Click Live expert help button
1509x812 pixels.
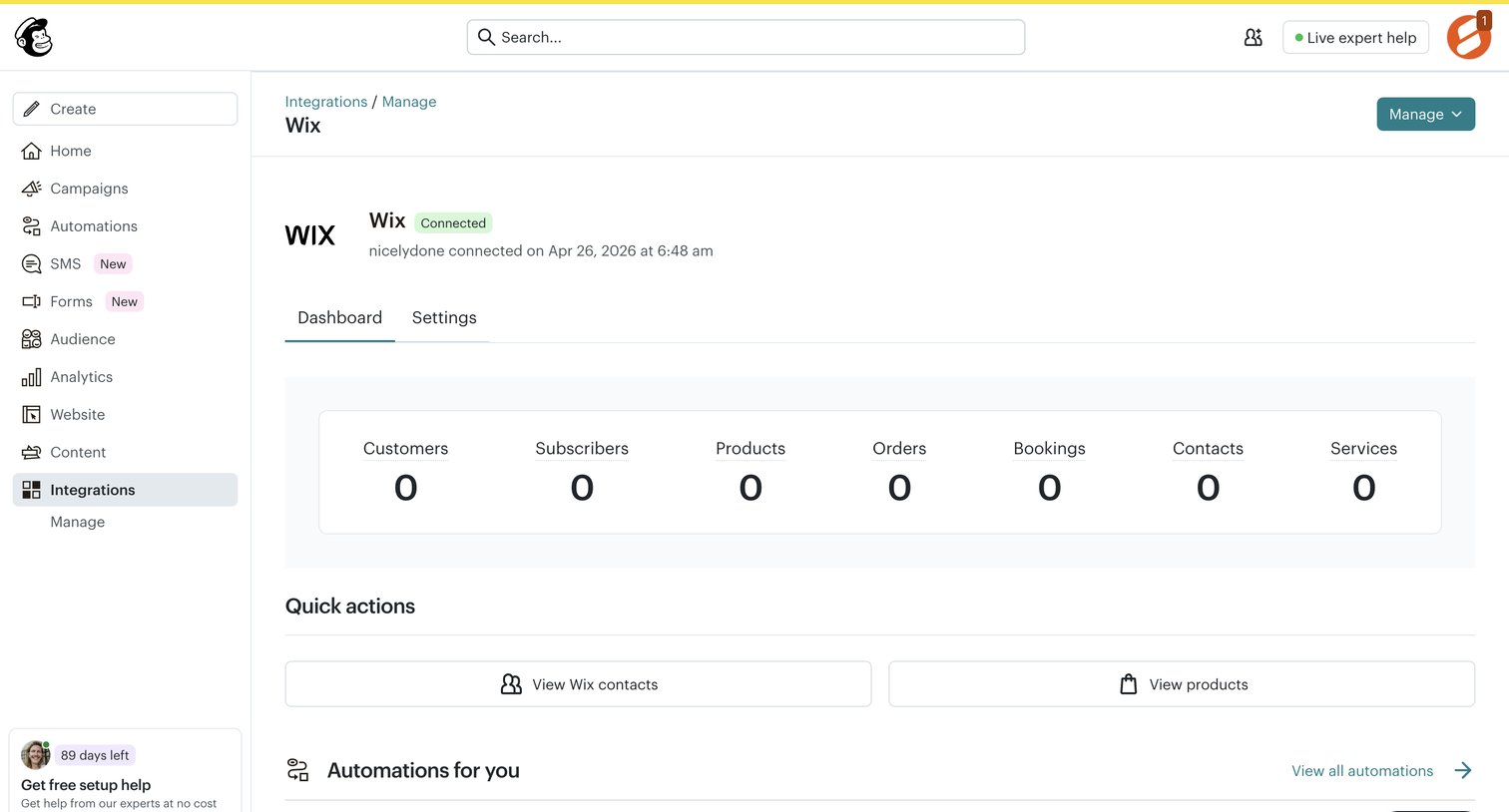1355,37
